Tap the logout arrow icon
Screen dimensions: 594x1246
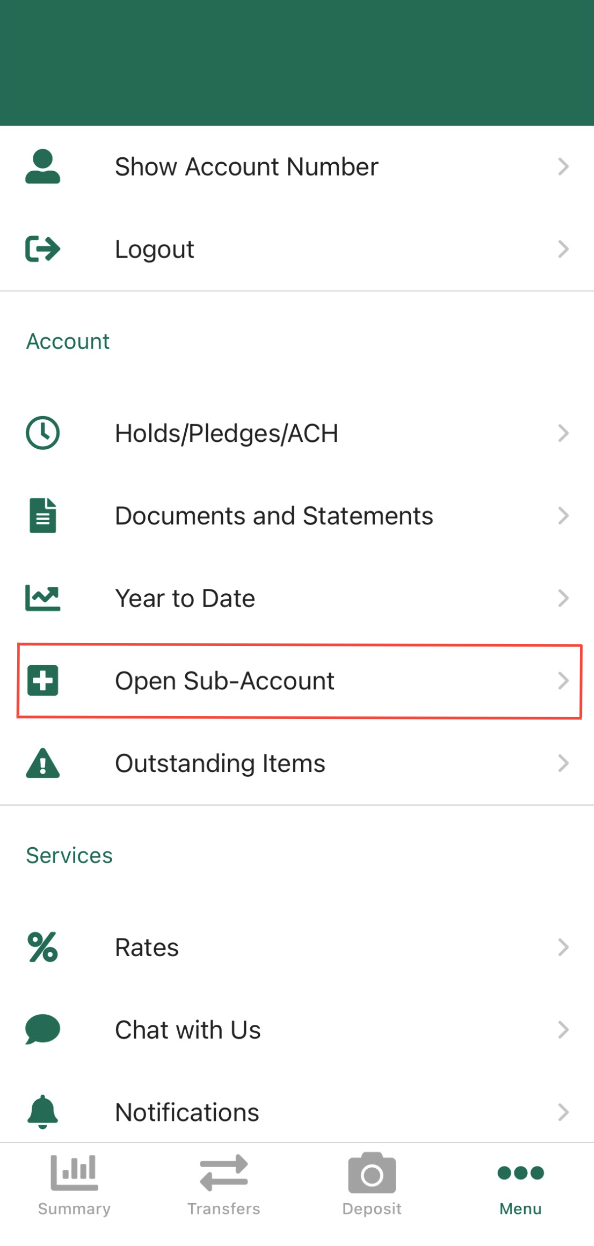point(43,249)
